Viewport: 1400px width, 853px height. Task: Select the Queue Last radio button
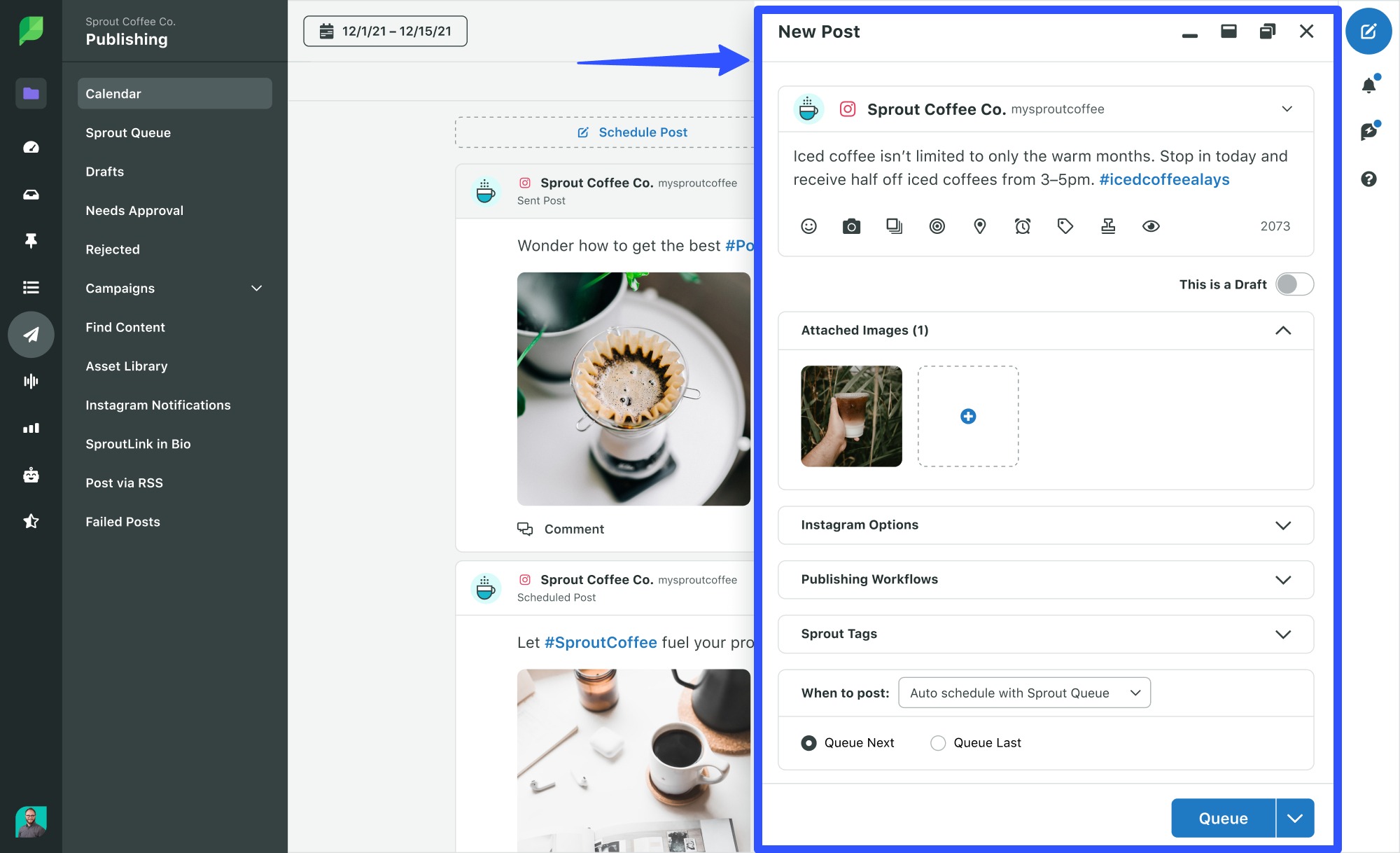(938, 742)
